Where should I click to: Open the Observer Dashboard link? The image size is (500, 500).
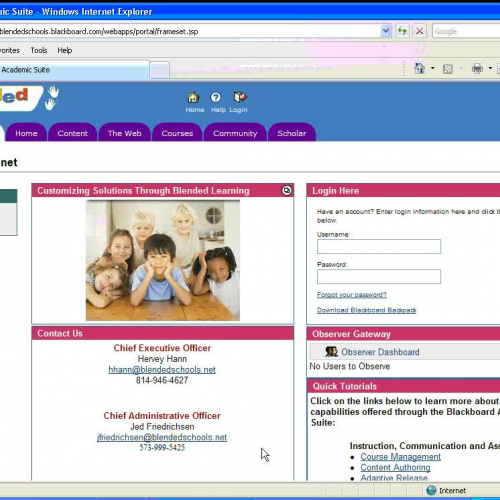pyautogui.click(x=380, y=352)
